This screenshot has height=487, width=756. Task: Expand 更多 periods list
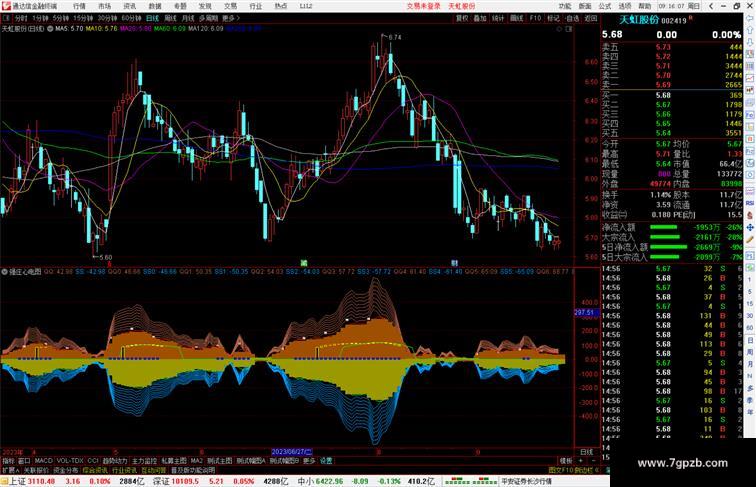tap(230, 18)
